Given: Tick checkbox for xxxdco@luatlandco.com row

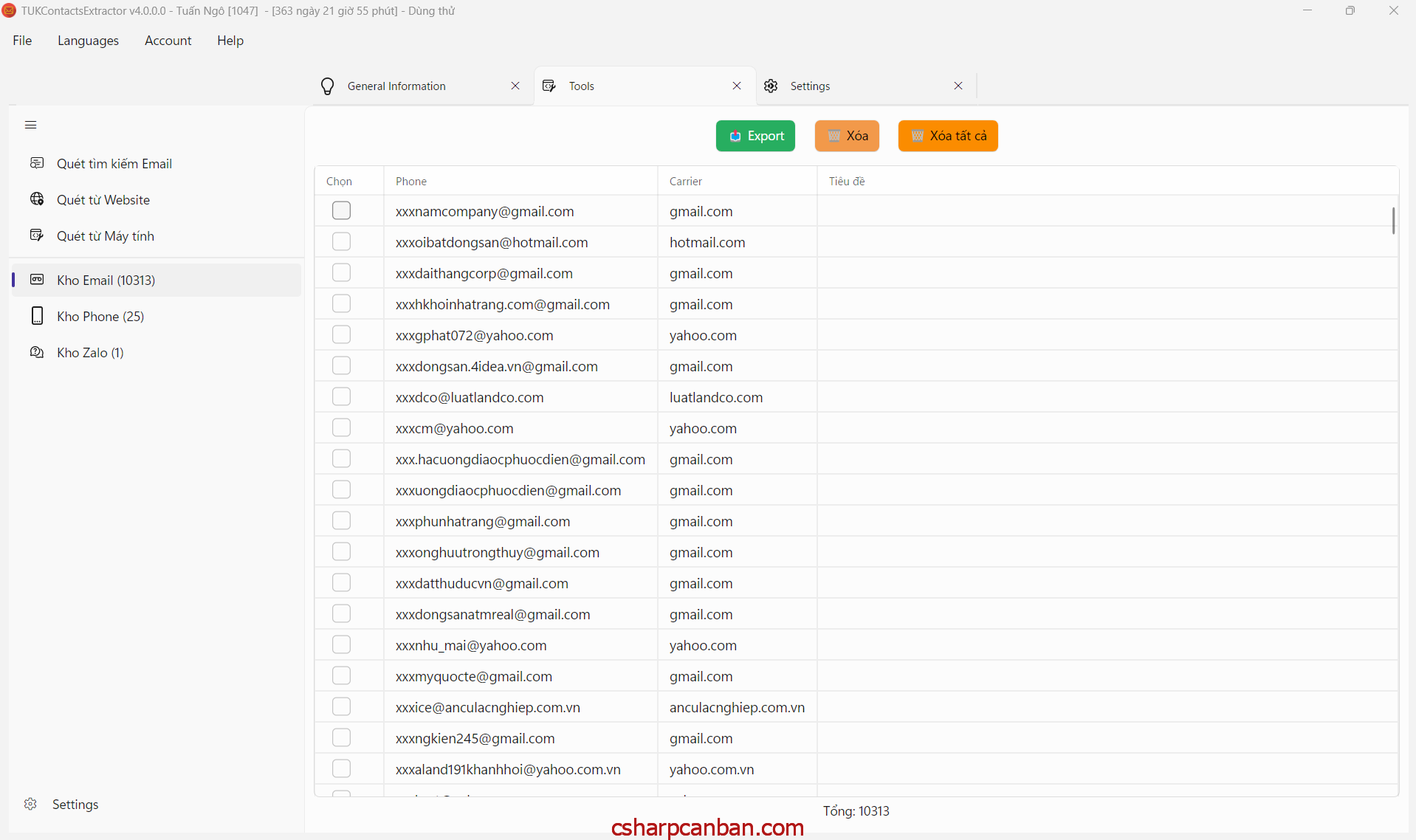Looking at the screenshot, I should click(341, 397).
